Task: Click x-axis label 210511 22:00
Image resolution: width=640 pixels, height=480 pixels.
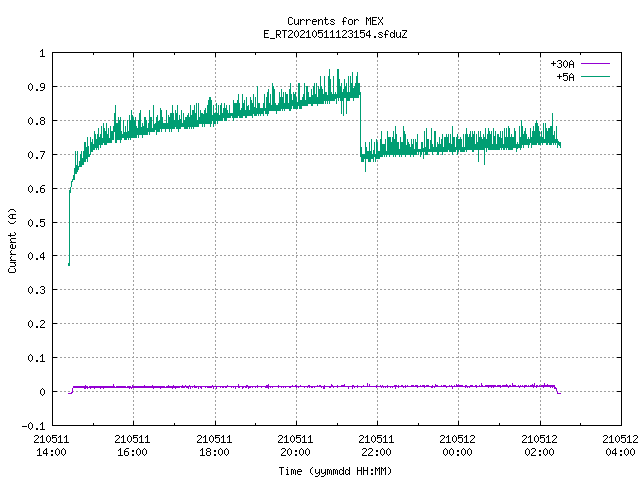Action: (376, 446)
